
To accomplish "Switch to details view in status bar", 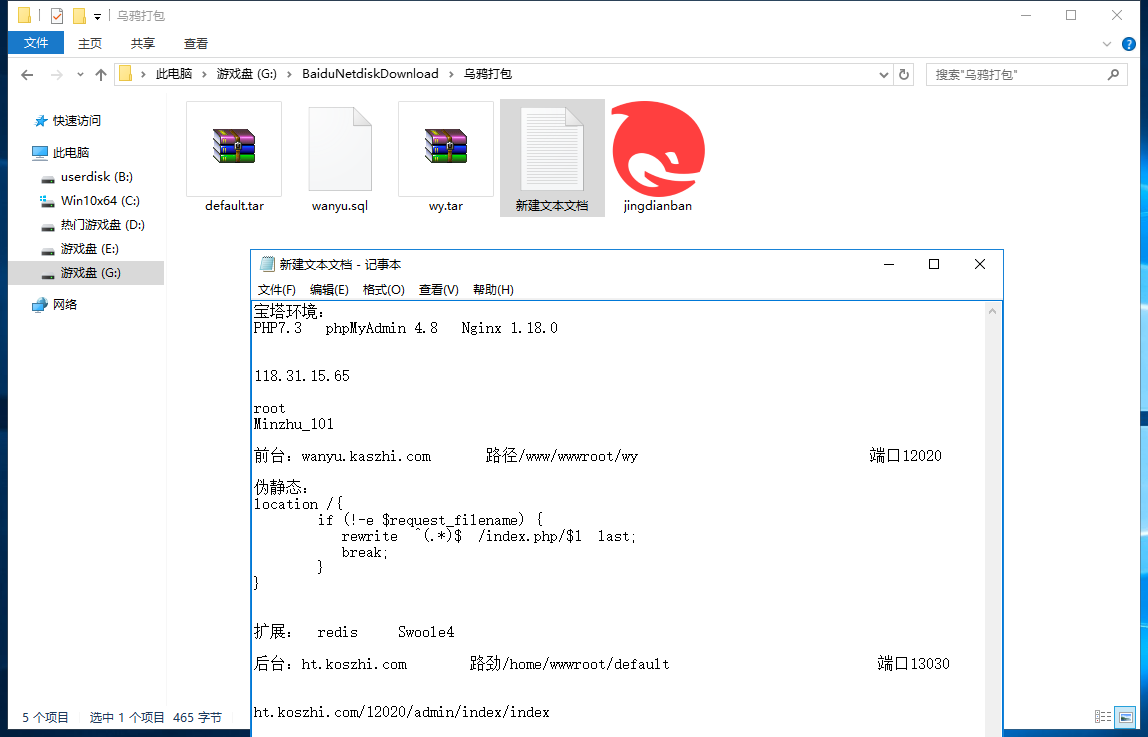I will pyautogui.click(x=1102, y=717).
